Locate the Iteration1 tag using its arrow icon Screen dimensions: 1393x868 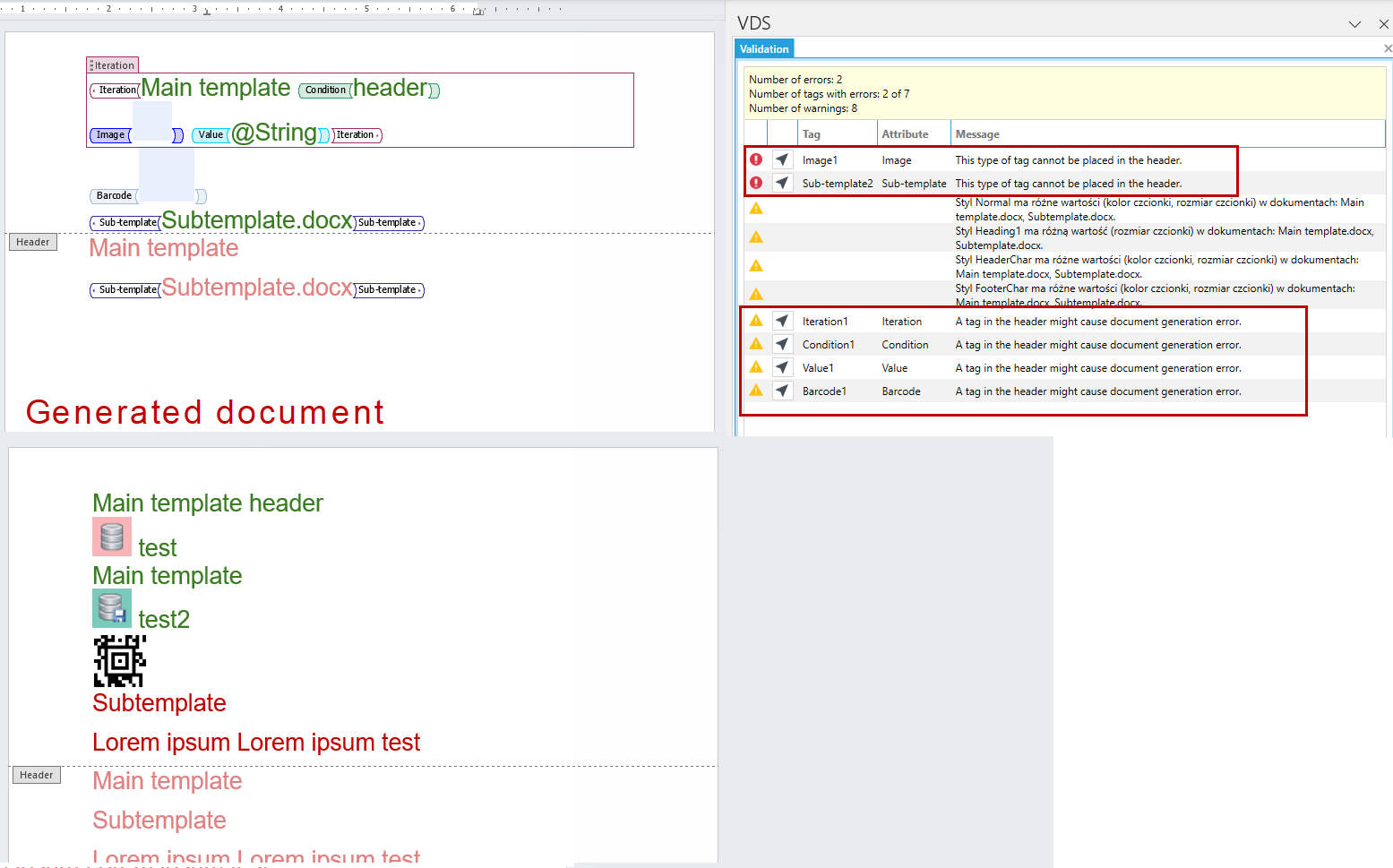pyautogui.click(x=783, y=321)
